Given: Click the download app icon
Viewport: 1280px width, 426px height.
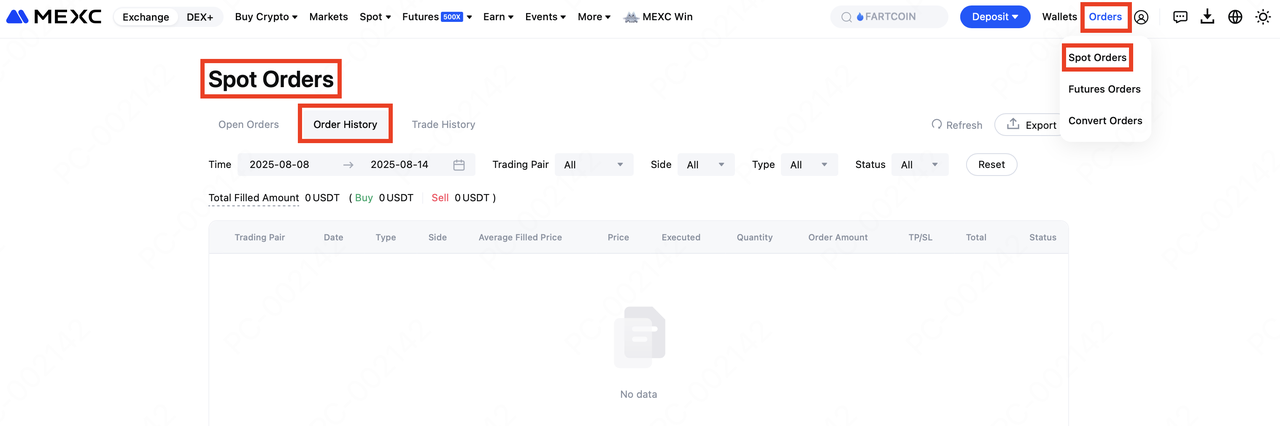Looking at the screenshot, I should point(1207,17).
